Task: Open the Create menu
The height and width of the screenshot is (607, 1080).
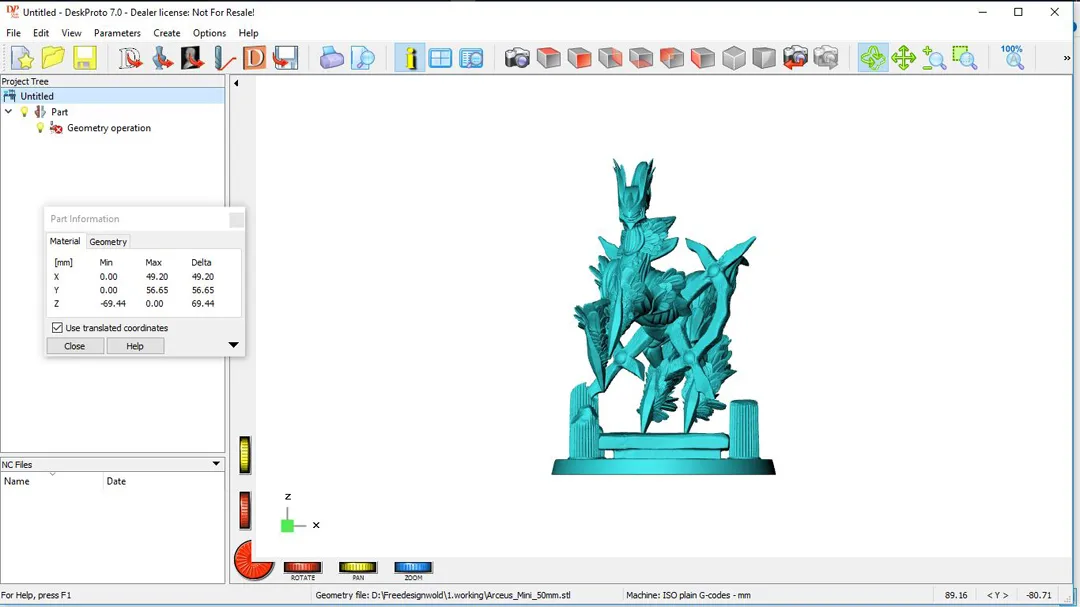Action: point(167,33)
